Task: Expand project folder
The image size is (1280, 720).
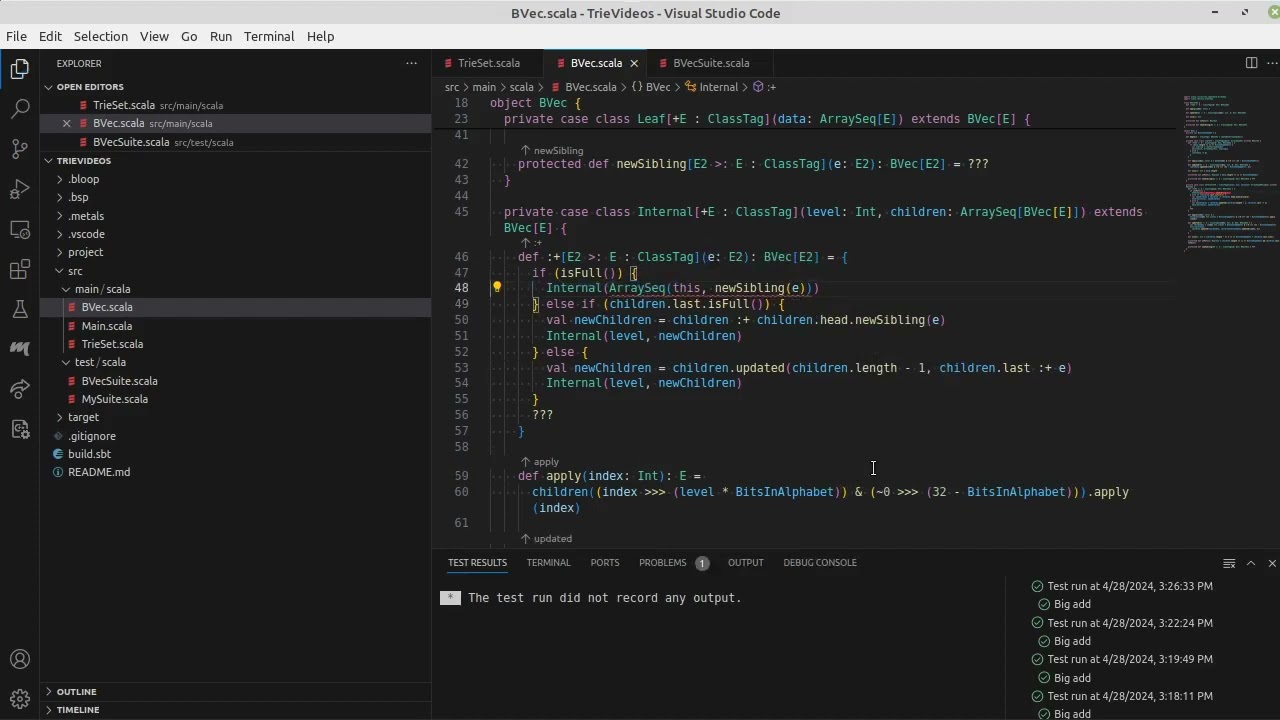Action: (x=85, y=252)
